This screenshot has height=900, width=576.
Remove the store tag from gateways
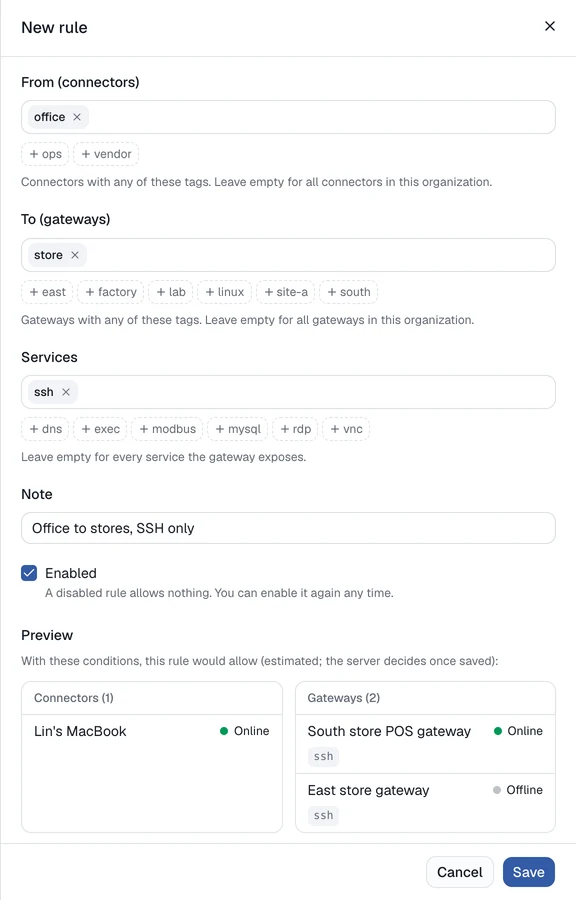click(75, 255)
